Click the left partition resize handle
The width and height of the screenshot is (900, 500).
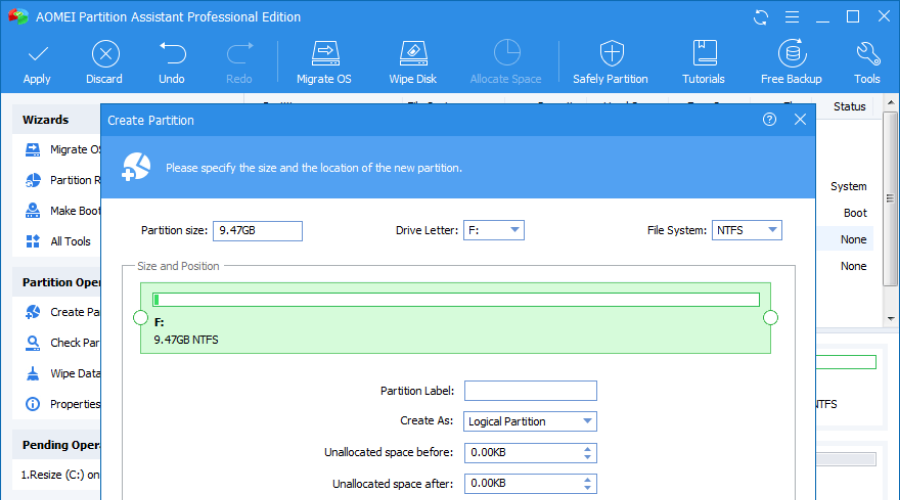pyautogui.click(x=141, y=317)
